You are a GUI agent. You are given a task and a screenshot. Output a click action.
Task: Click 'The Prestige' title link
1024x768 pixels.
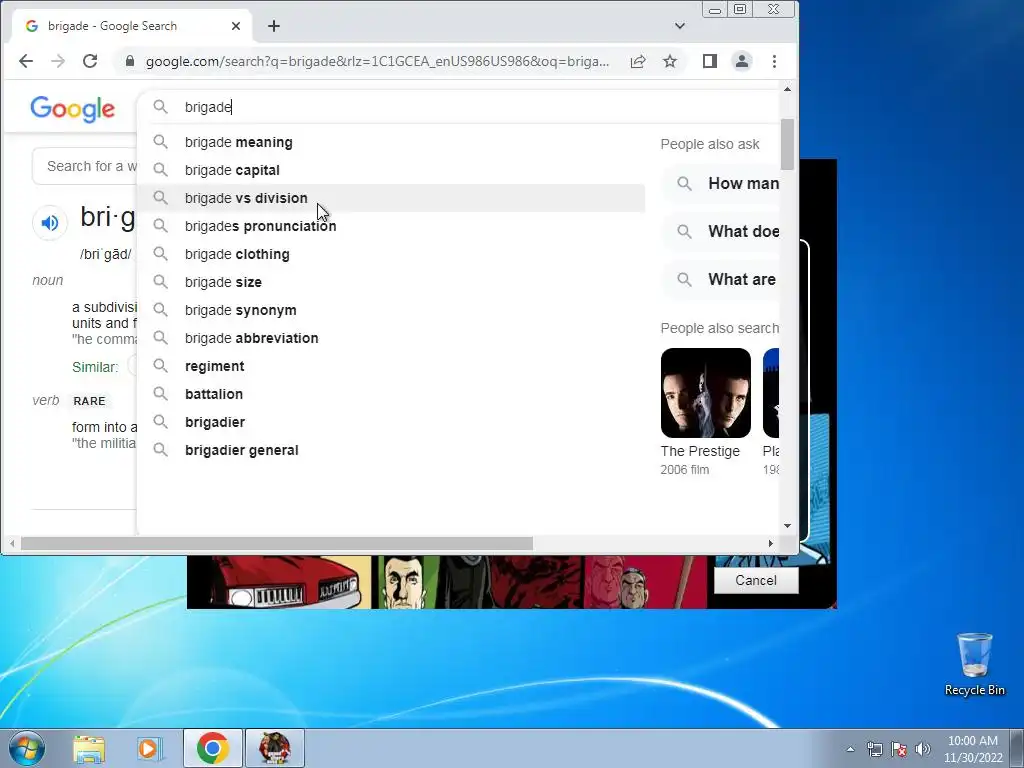coord(700,451)
